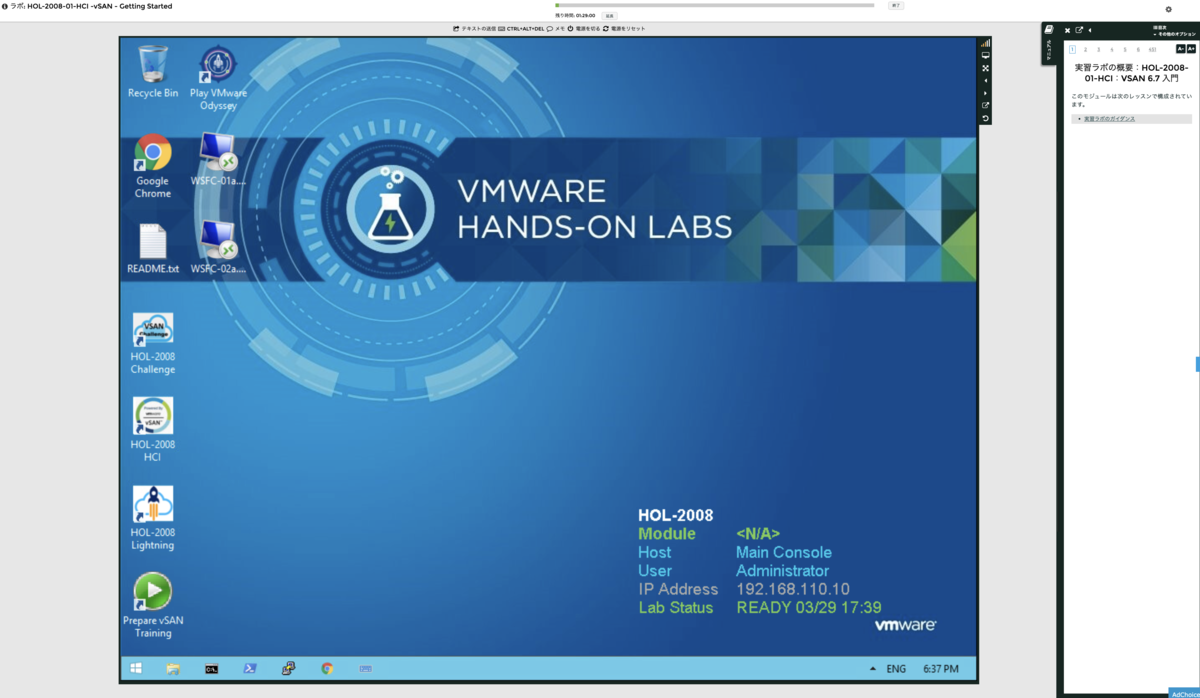Open the on-screen keyboard taskbar icon
Screen dimensions: 1200x698
366,669
